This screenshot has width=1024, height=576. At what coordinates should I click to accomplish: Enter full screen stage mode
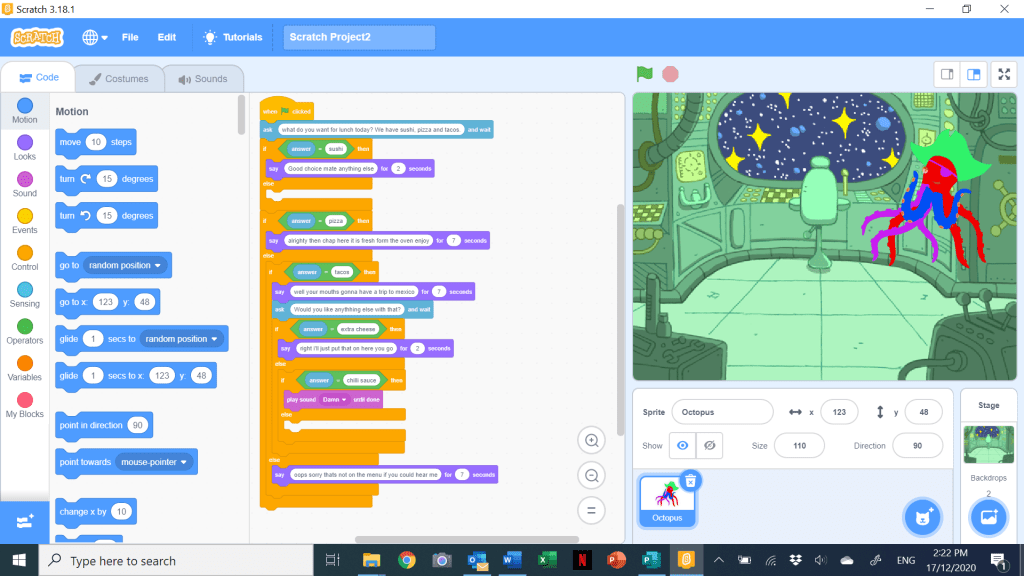pyautogui.click(x=1005, y=74)
